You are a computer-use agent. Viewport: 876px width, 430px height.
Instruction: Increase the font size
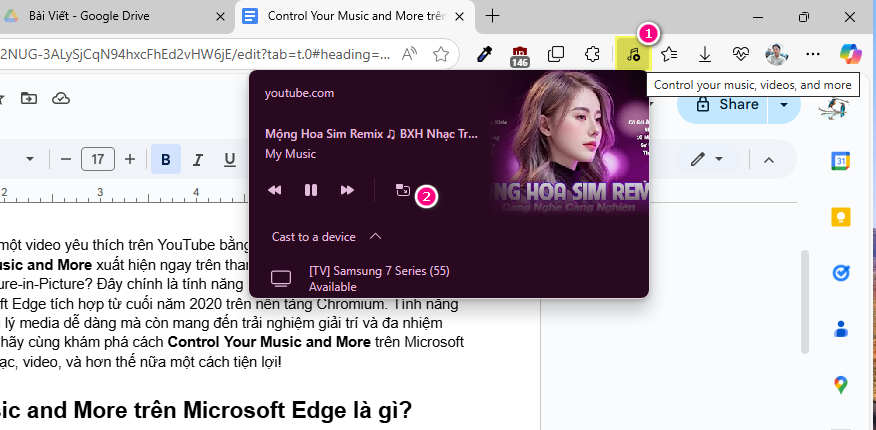click(130, 160)
